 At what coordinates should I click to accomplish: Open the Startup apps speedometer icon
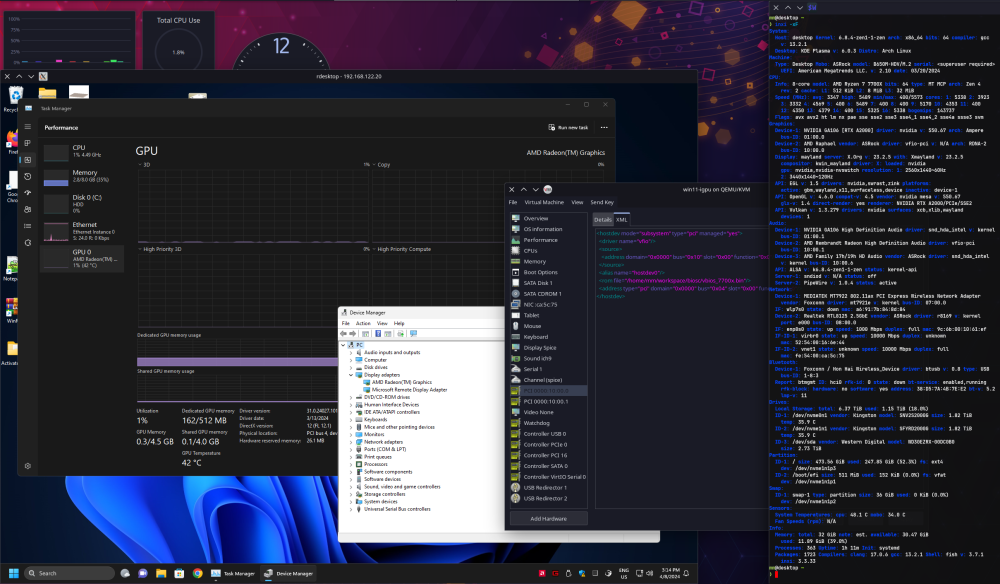coord(27,193)
